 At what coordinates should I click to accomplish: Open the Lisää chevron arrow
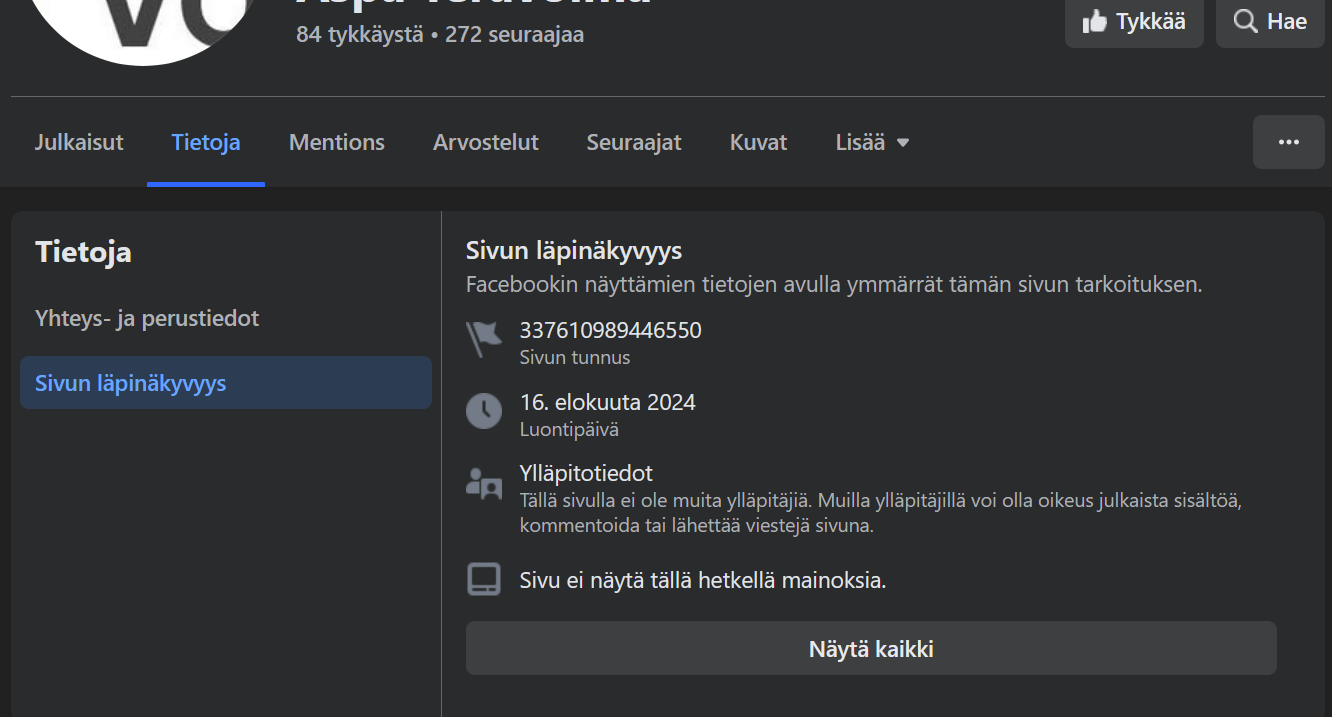tap(903, 142)
